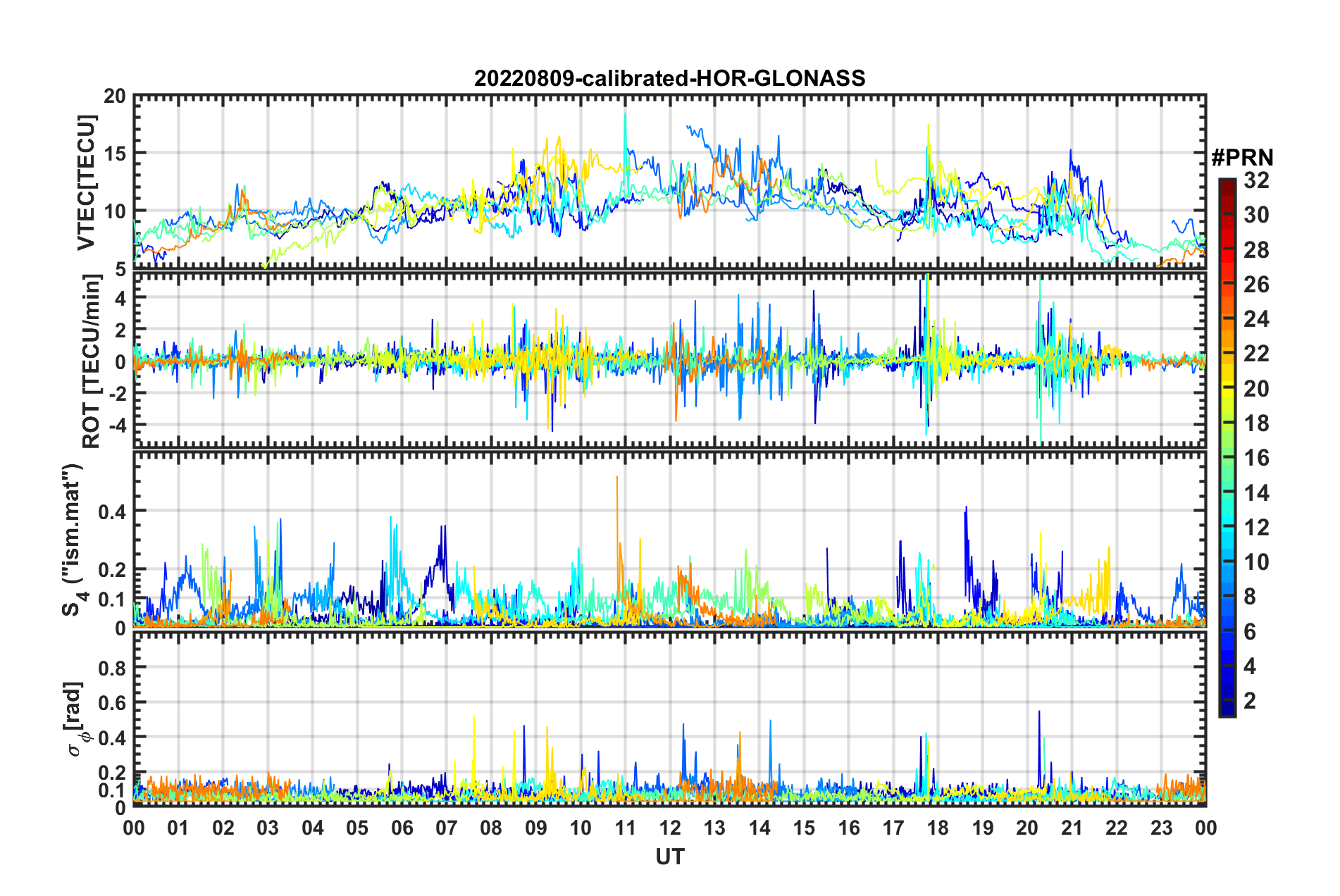This screenshot has width=1340, height=896.
Task: Select the "4" tick on the ROT axis
Action: click(x=120, y=299)
